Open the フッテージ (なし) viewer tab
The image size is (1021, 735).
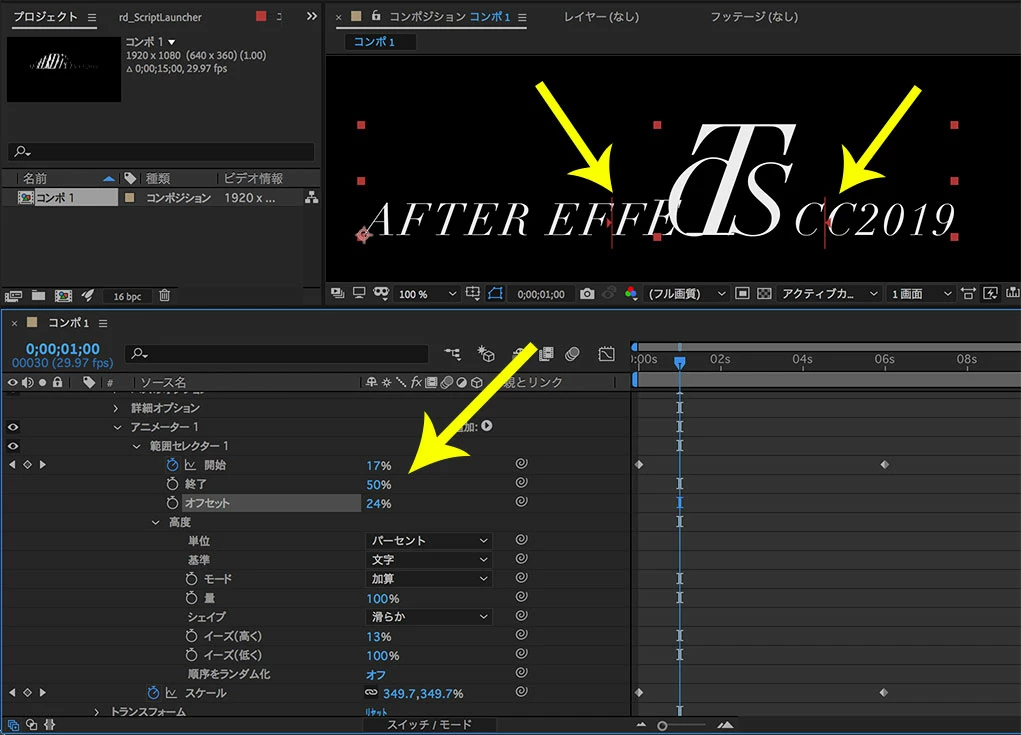point(754,16)
